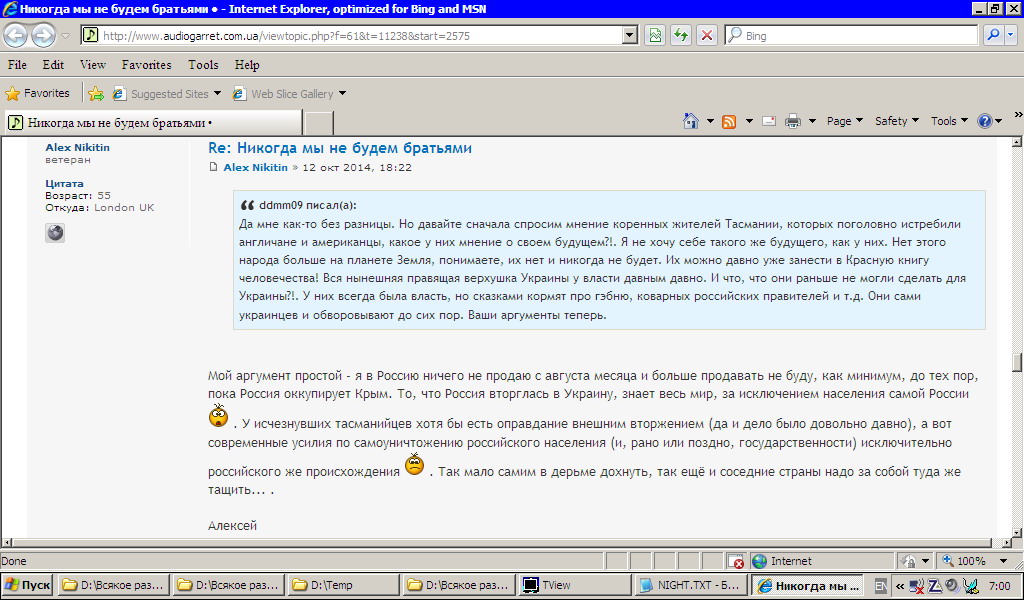Click Alex Nikitin author link beside post date
Screen dimensions: 1024x600
(255, 167)
